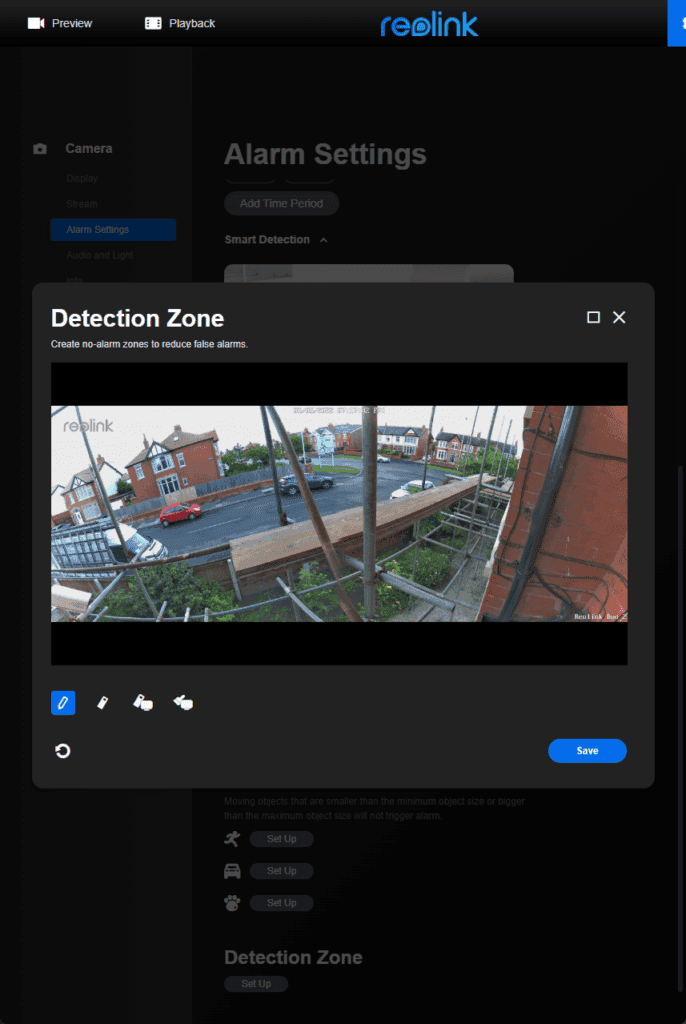The width and height of the screenshot is (686, 1024).
Task: Open Stream settings in the sidebar
Action: [x=82, y=204]
